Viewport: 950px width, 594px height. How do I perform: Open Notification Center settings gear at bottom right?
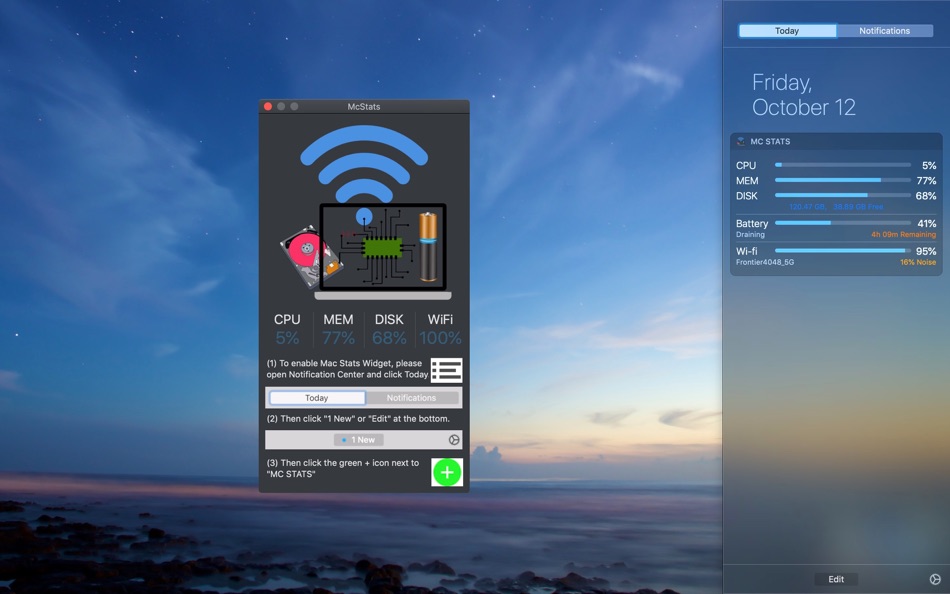pos(935,579)
